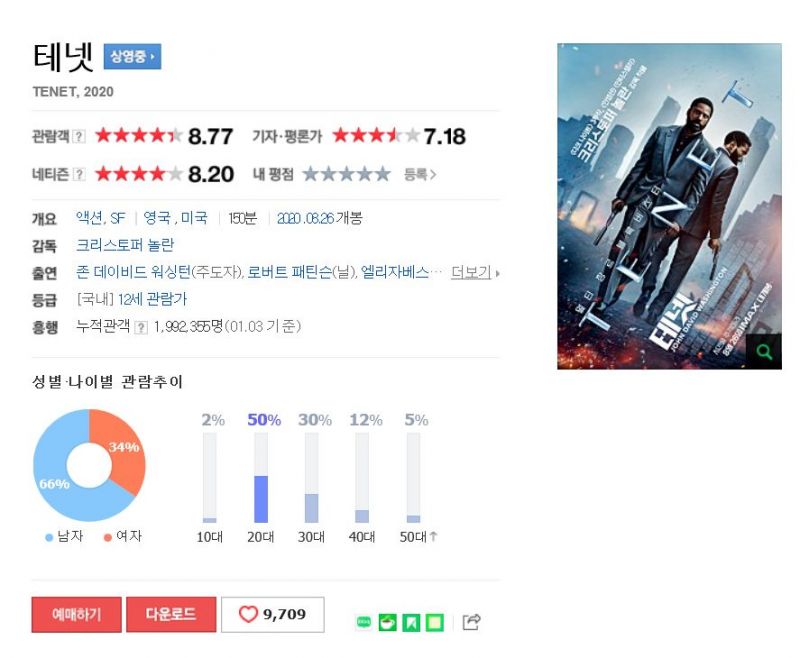Open the Tenet poster thumbnail

pos(669,206)
